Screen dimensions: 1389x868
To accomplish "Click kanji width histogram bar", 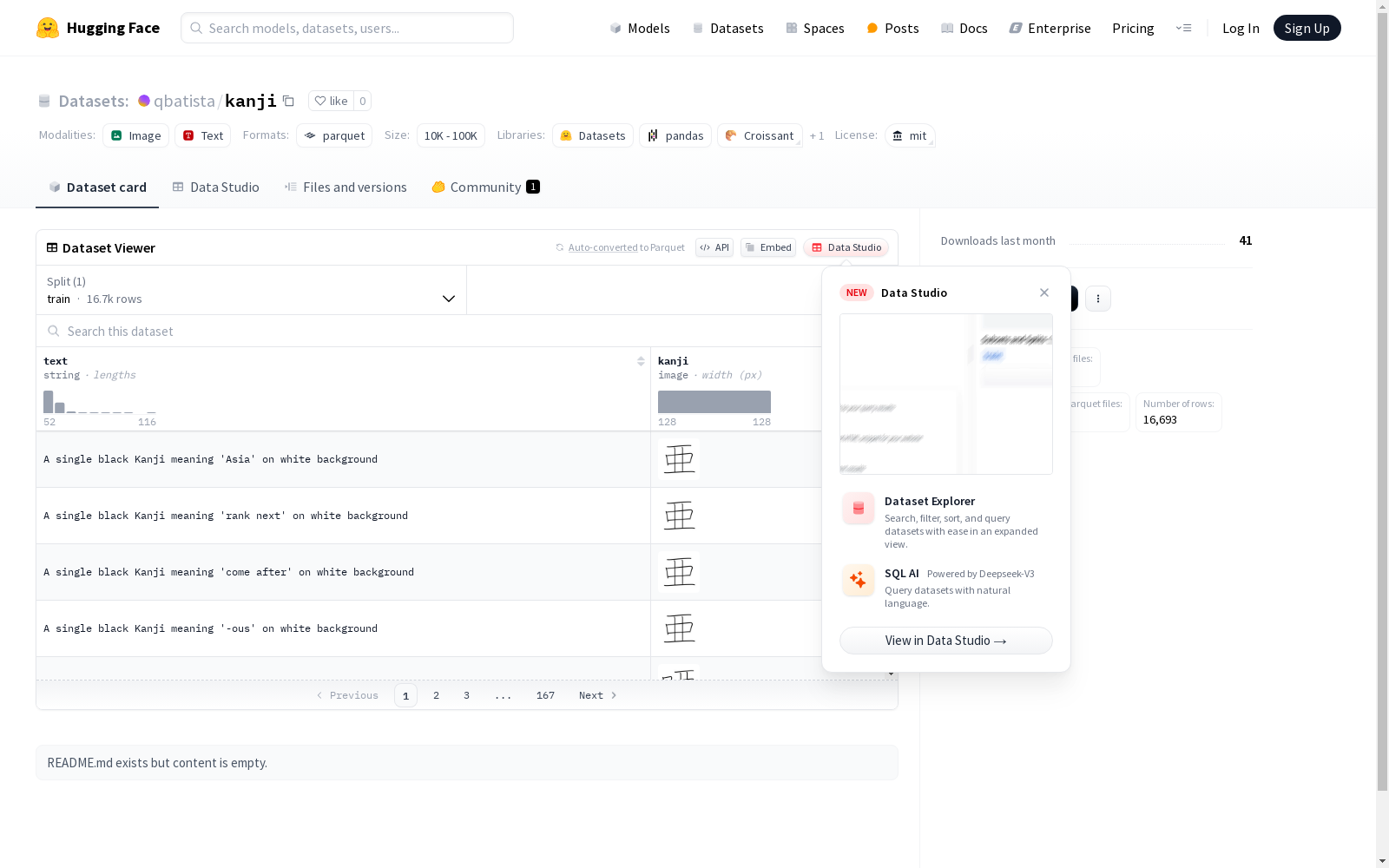I will pyautogui.click(x=714, y=402).
